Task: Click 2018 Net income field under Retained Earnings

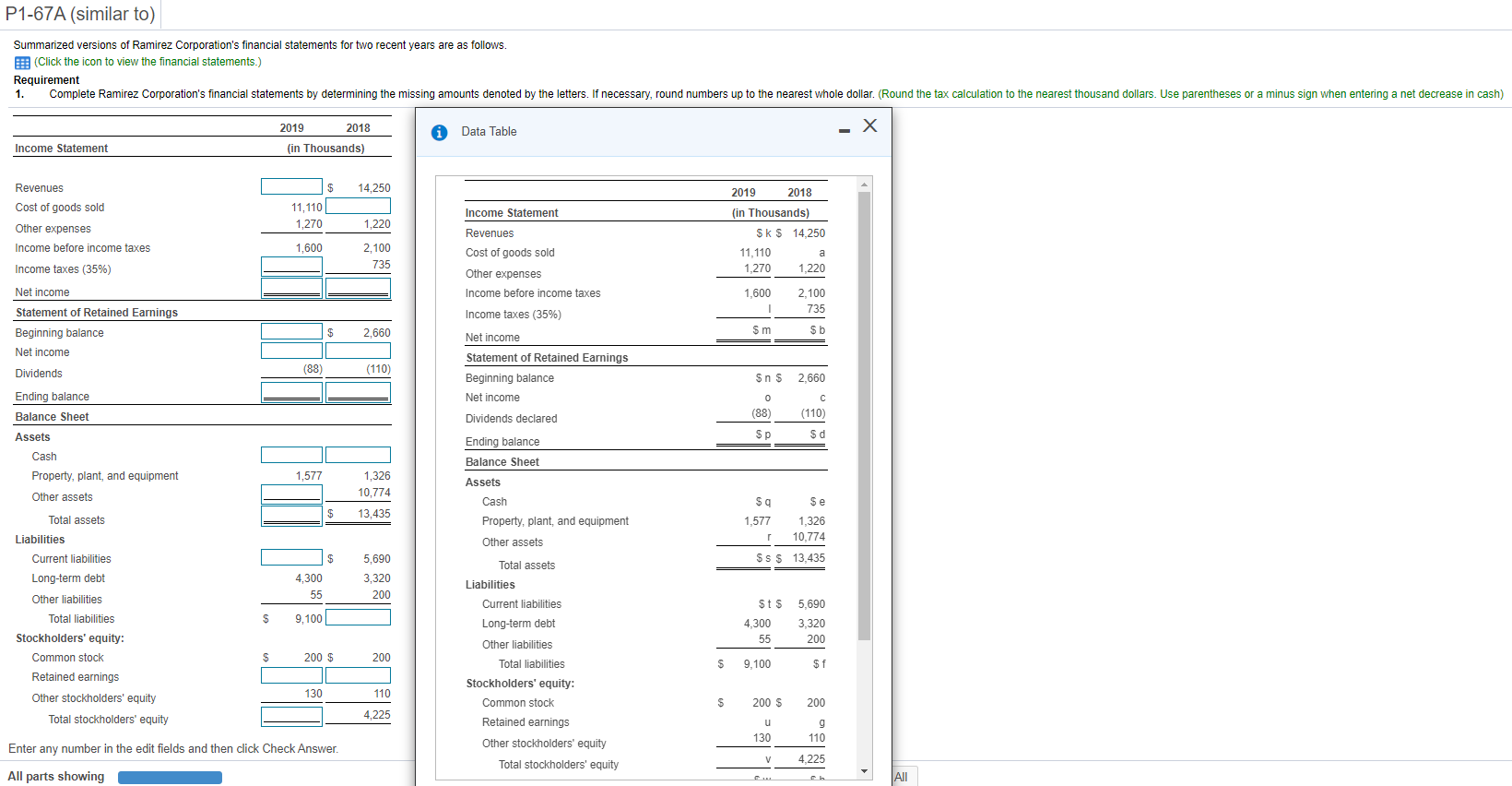Action: [x=358, y=351]
